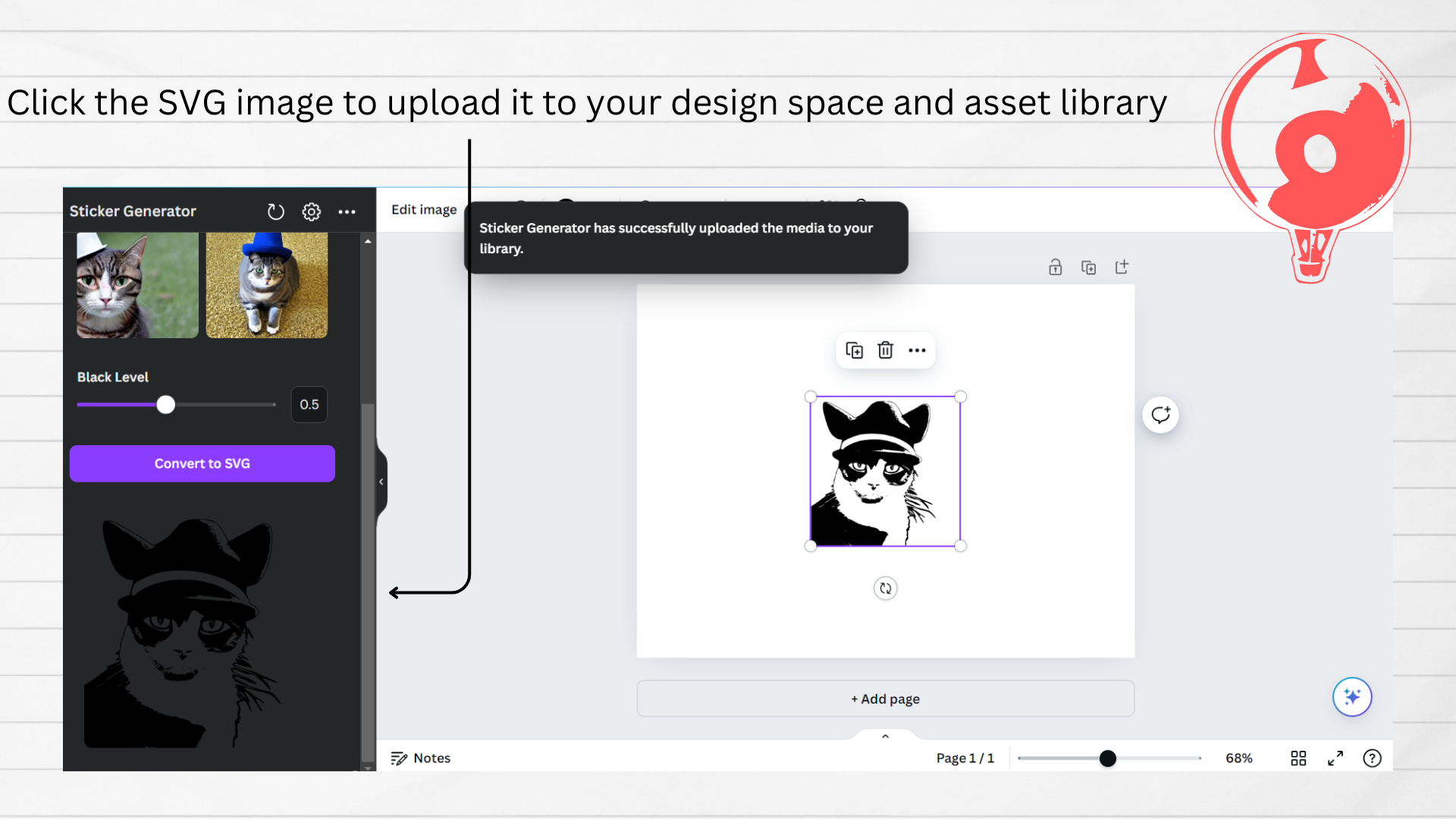Open the 68% zoom level dropdown
This screenshot has height=819, width=1456.
tap(1238, 758)
